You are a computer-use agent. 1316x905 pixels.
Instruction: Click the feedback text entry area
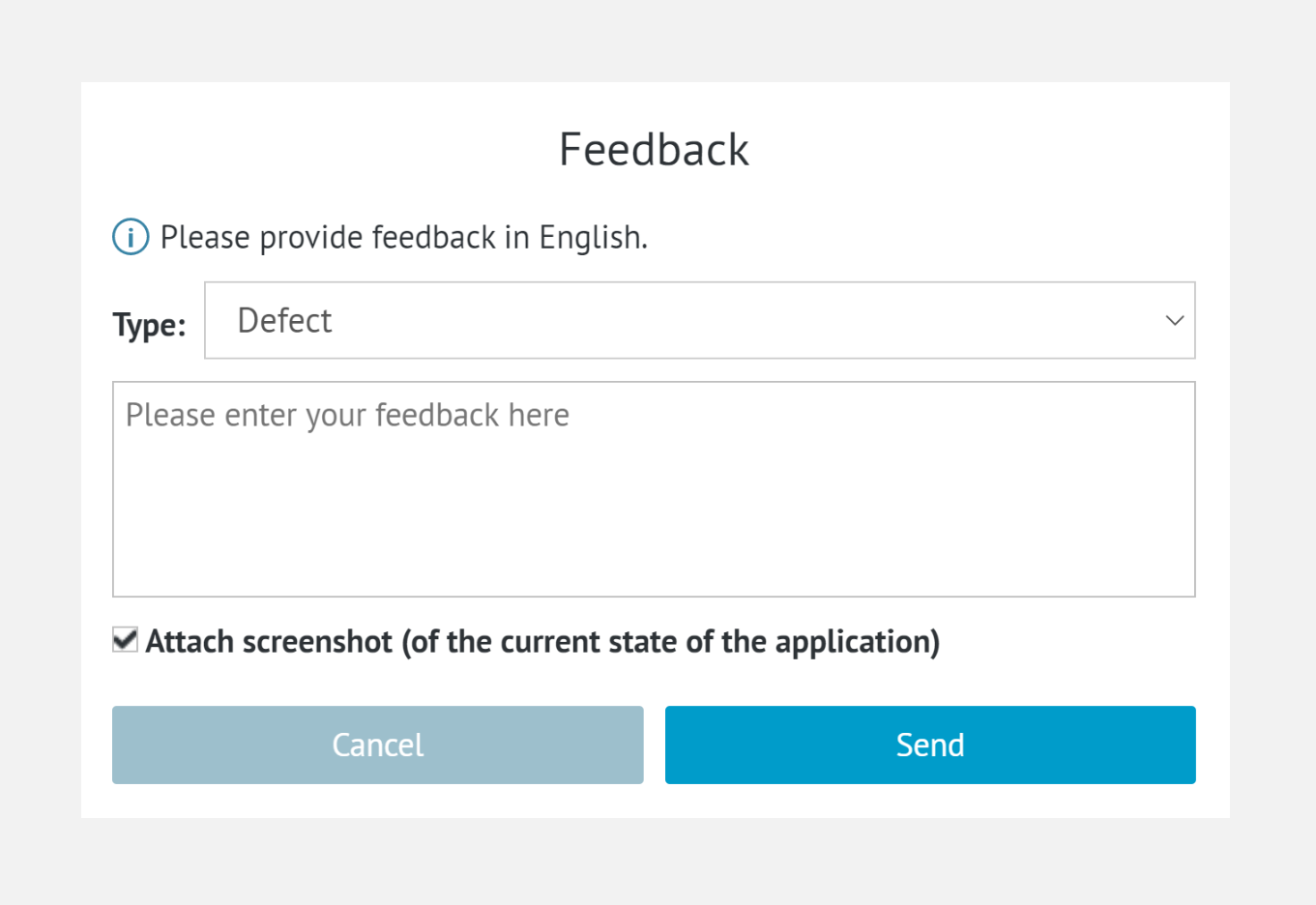[x=654, y=488]
